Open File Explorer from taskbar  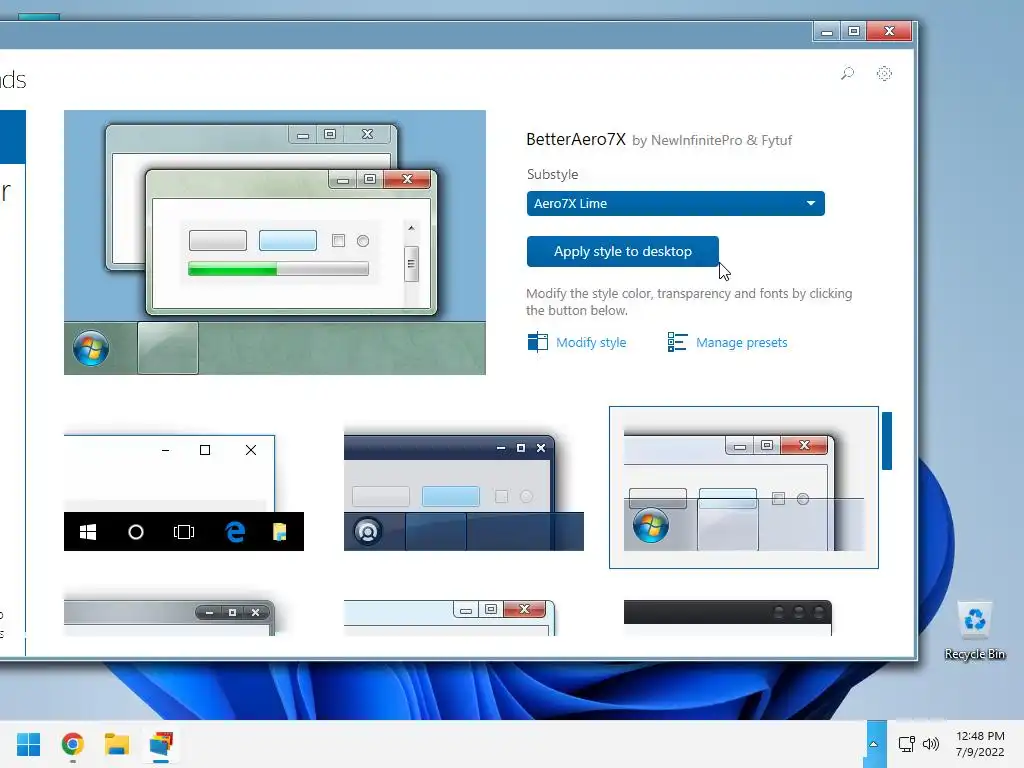pyautogui.click(x=117, y=744)
